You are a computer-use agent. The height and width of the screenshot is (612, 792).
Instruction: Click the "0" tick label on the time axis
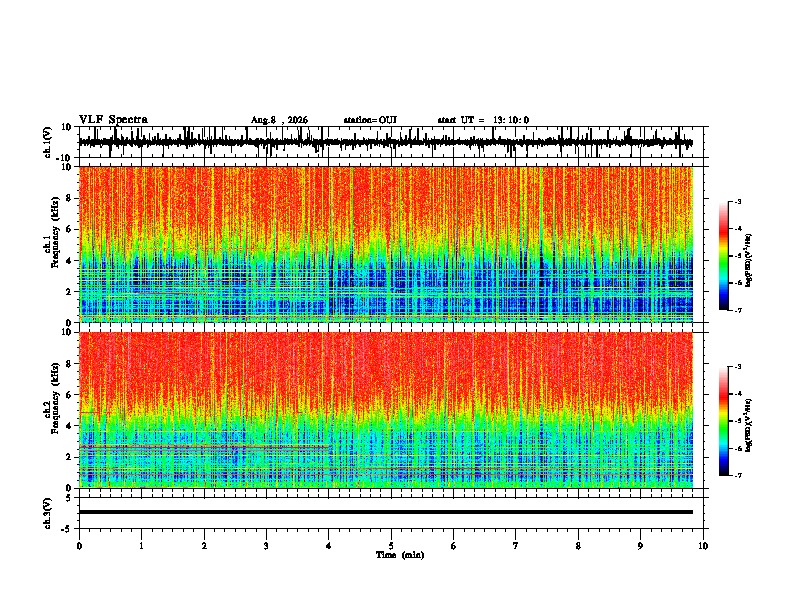79,546
